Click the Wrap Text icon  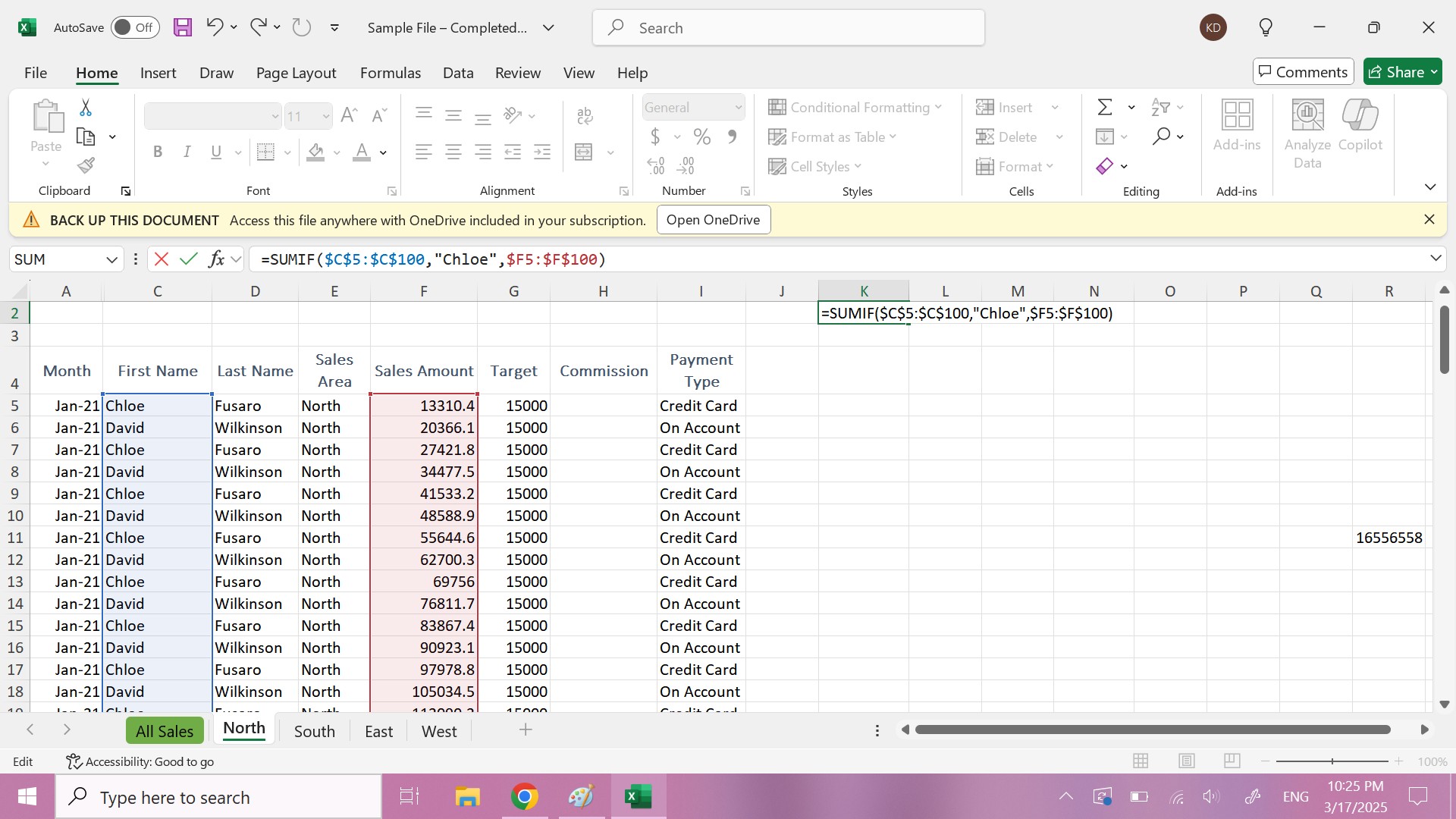tap(585, 115)
